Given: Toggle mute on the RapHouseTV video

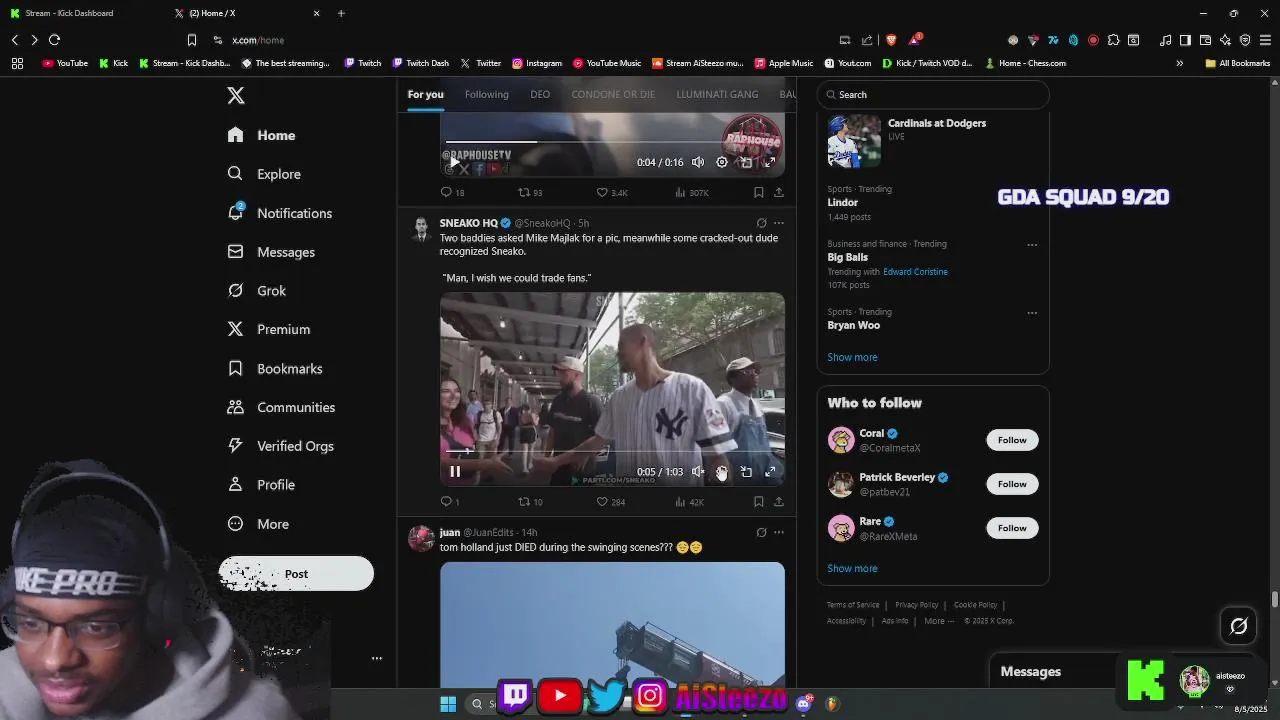Looking at the screenshot, I should (x=698, y=162).
